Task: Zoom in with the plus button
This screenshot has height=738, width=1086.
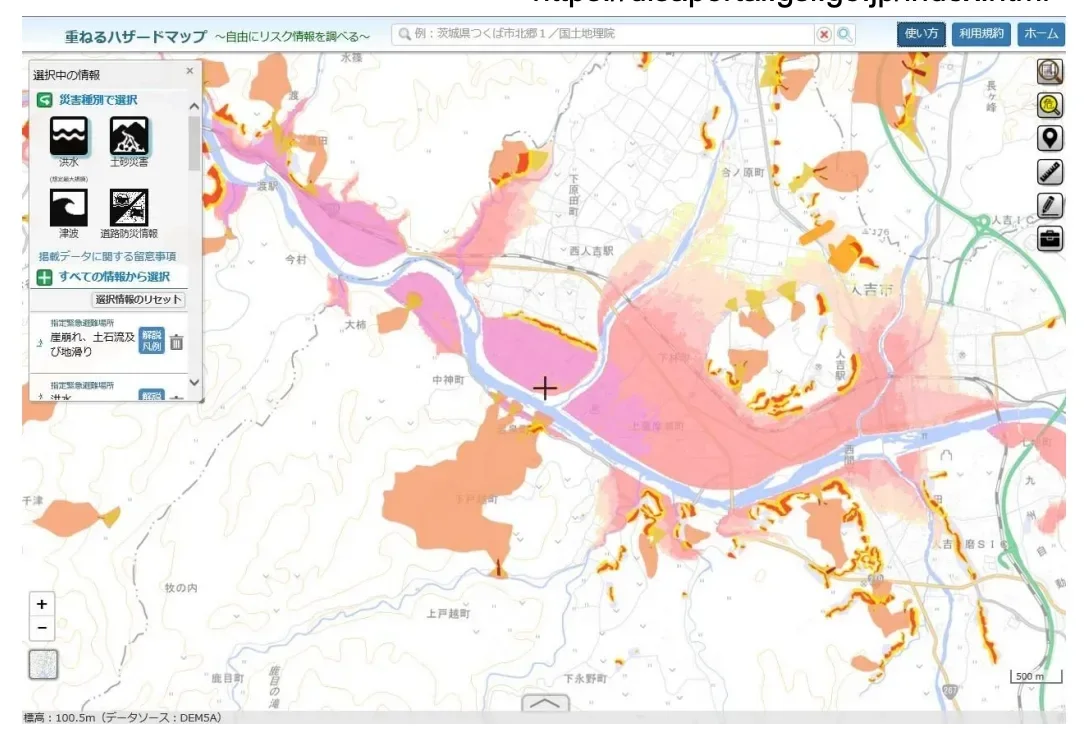Action: (42, 604)
